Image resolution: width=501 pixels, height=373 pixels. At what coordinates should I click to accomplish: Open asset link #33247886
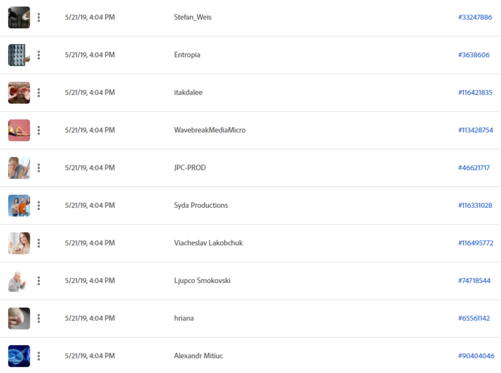[x=475, y=17]
